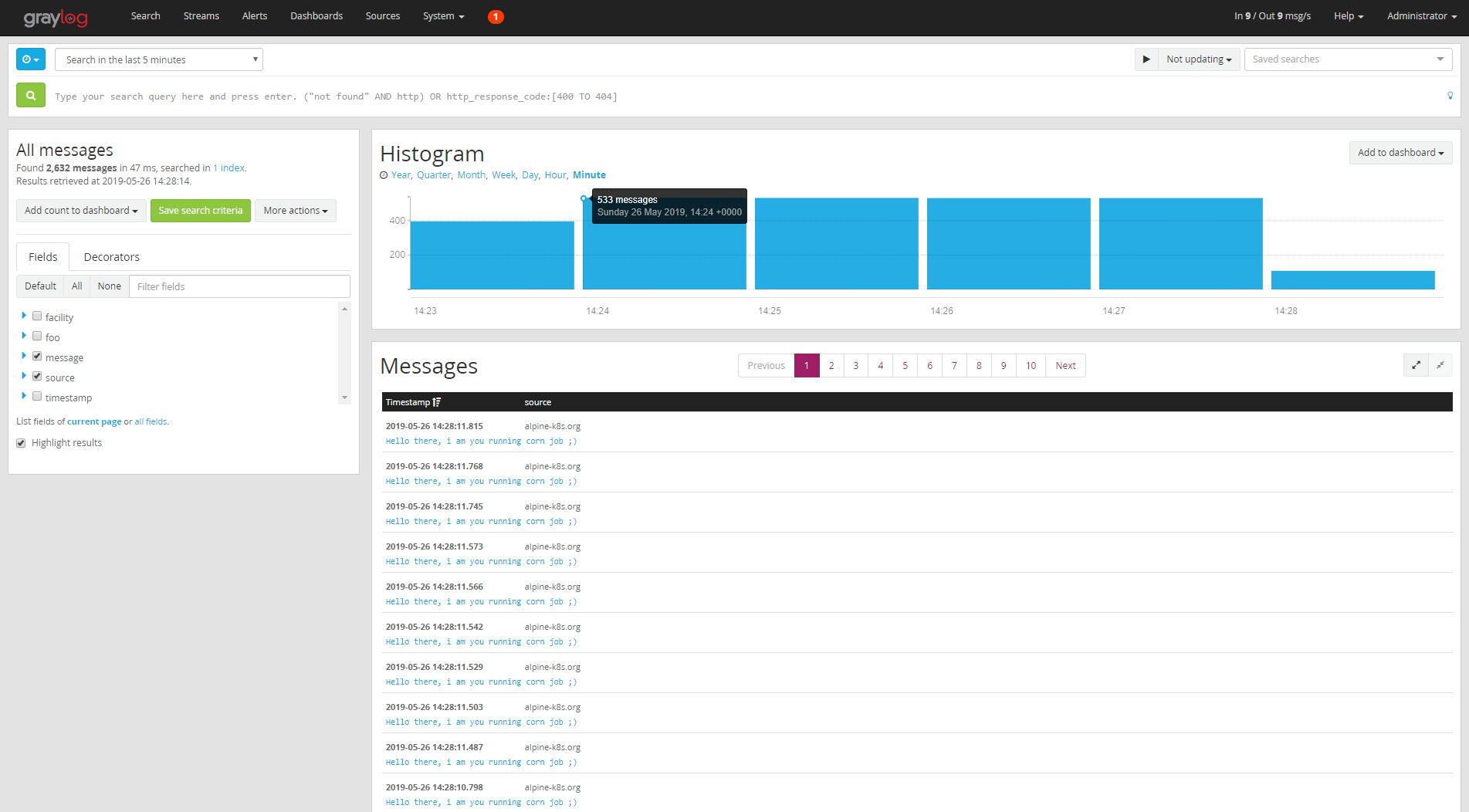Open the time range type selector clock button
The width and height of the screenshot is (1469, 812).
(x=31, y=59)
